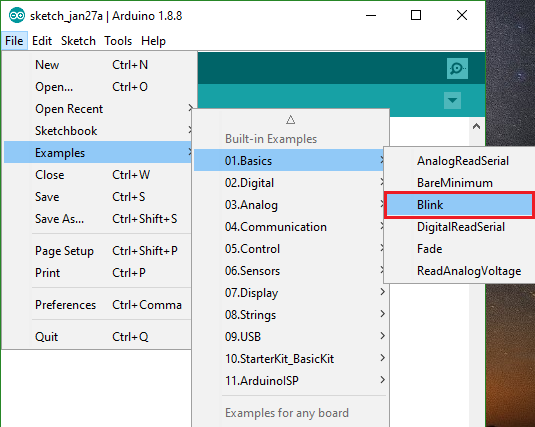Expand the 07.Display examples submenu
The image size is (535, 427).
tap(290, 293)
